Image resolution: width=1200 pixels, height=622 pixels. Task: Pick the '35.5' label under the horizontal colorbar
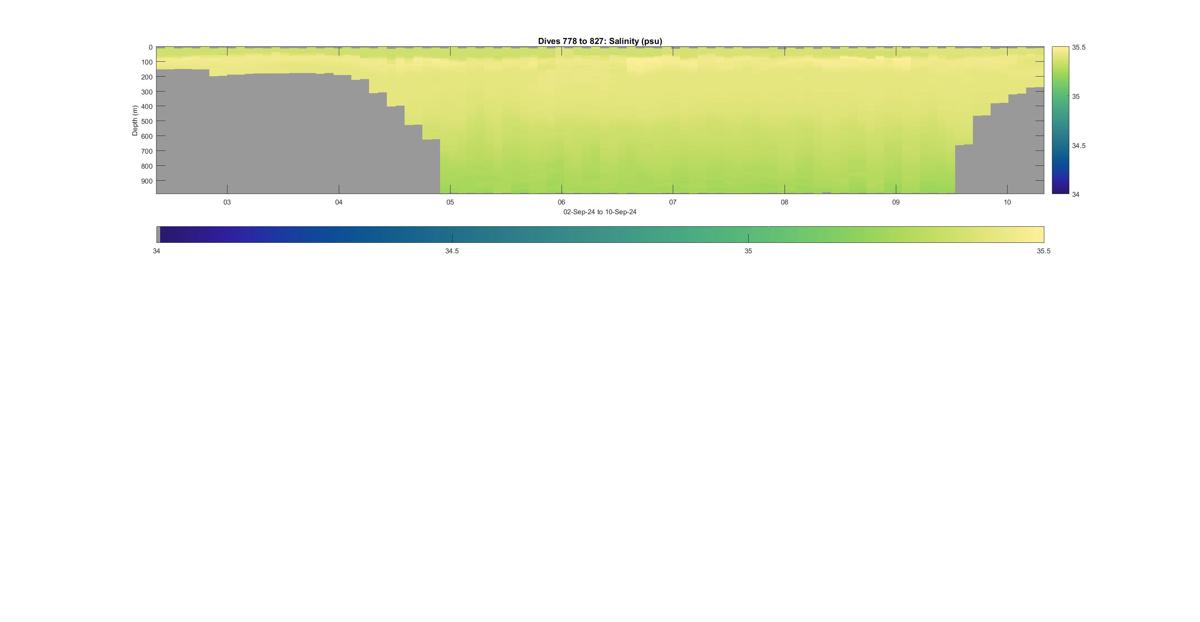click(x=1043, y=251)
